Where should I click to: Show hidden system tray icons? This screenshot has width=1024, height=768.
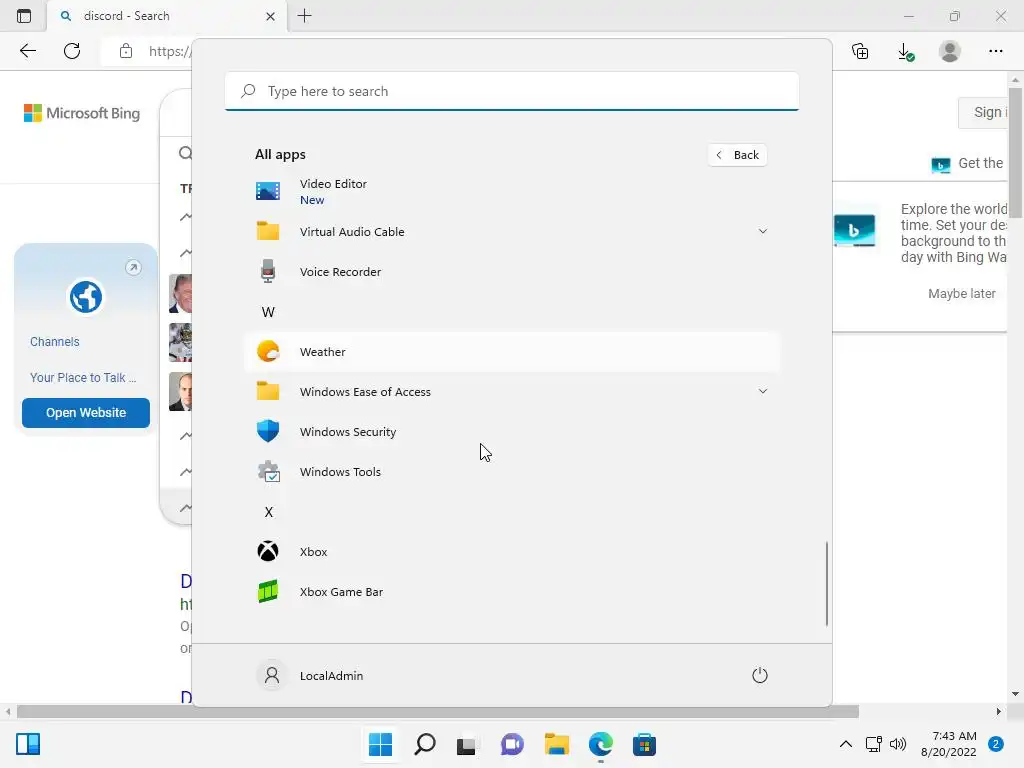coord(846,744)
